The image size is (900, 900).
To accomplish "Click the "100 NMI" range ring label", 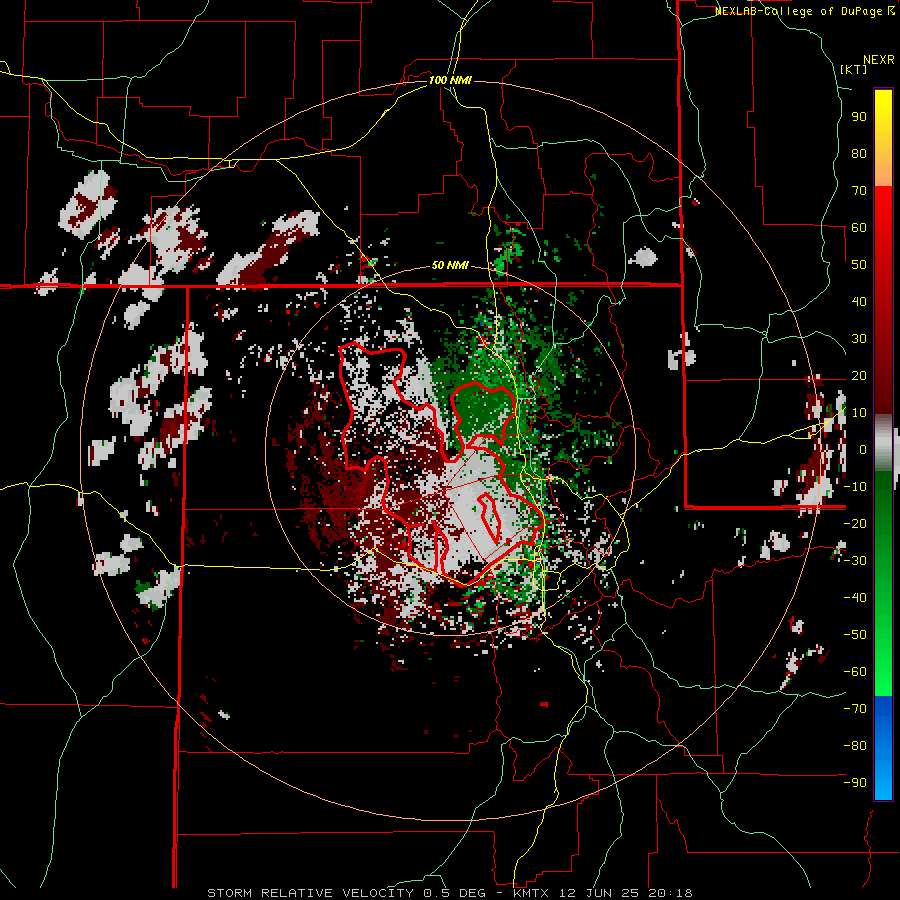I will tap(450, 80).
